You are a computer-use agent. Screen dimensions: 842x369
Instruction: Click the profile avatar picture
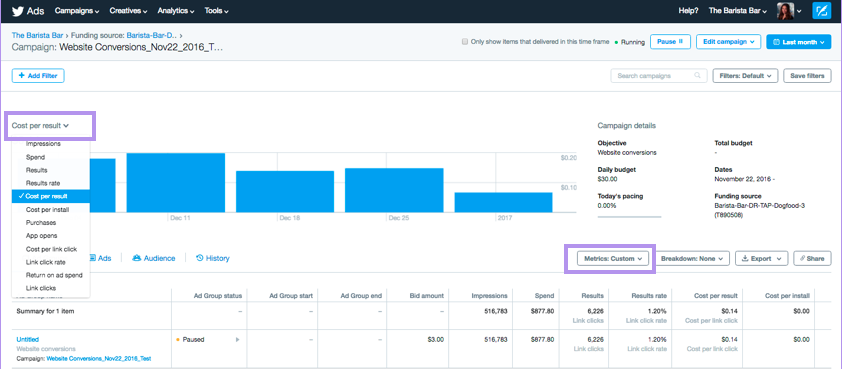(x=785, y=11)
